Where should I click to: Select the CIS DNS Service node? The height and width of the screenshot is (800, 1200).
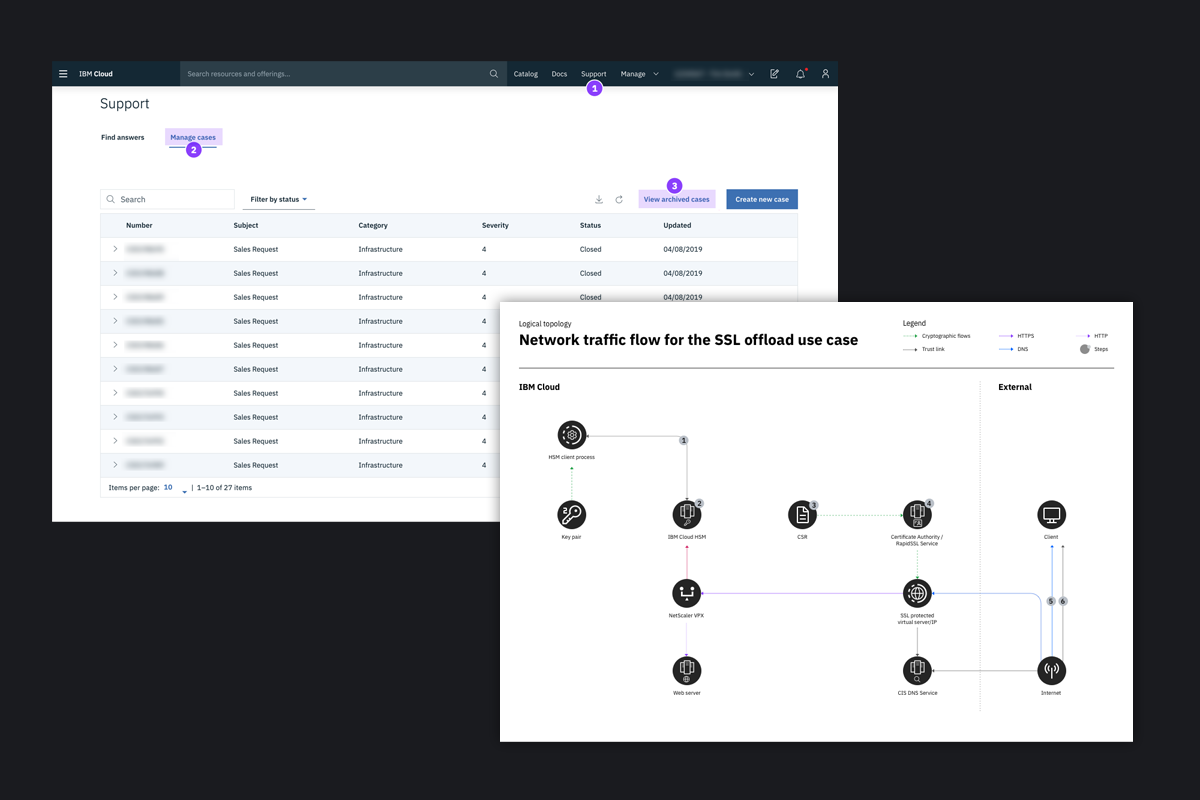917,670
